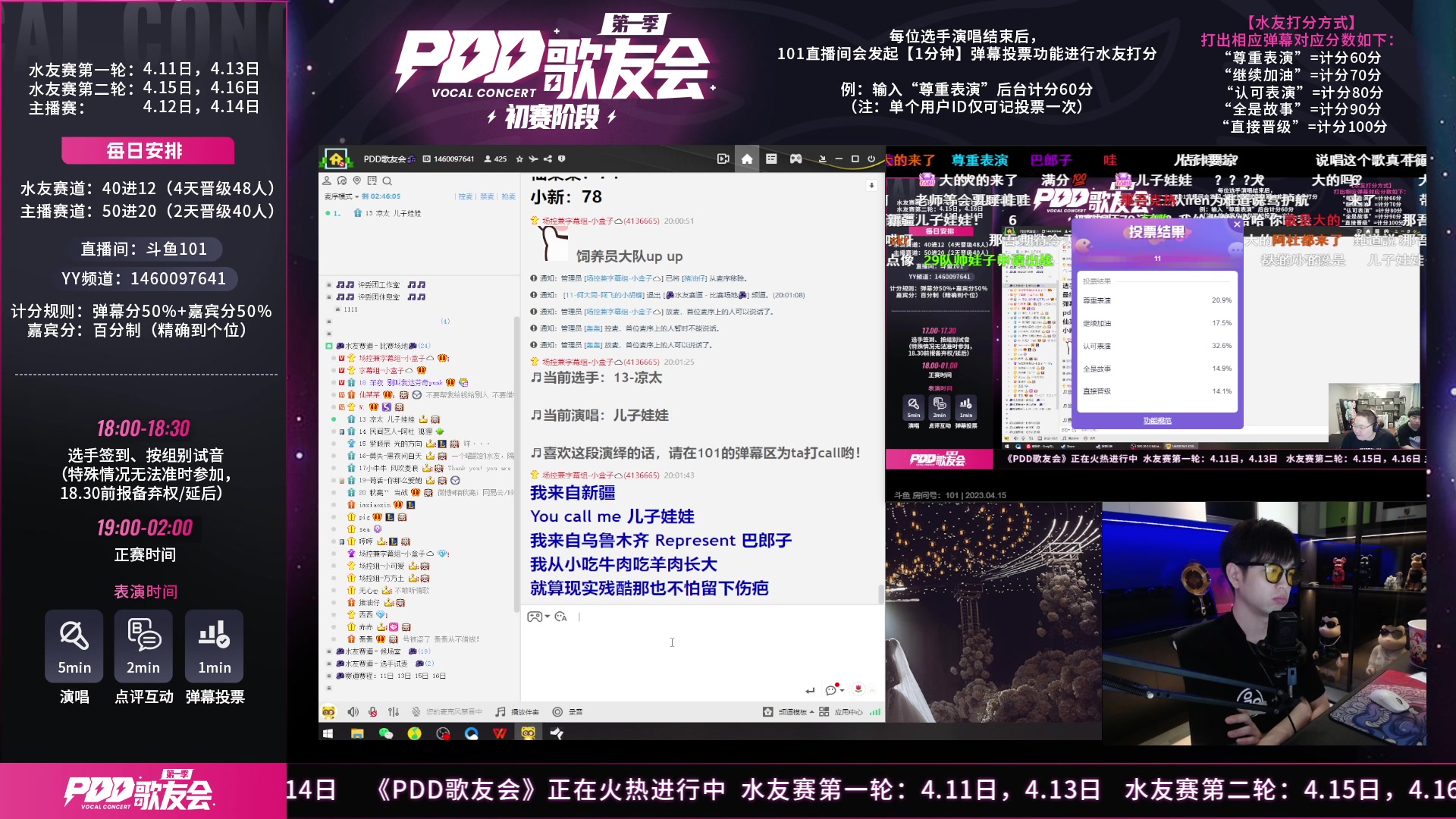1456x819 pixels.
Task: Open the message bubble dropdown with red dot
Action: (x=834, y=689)
